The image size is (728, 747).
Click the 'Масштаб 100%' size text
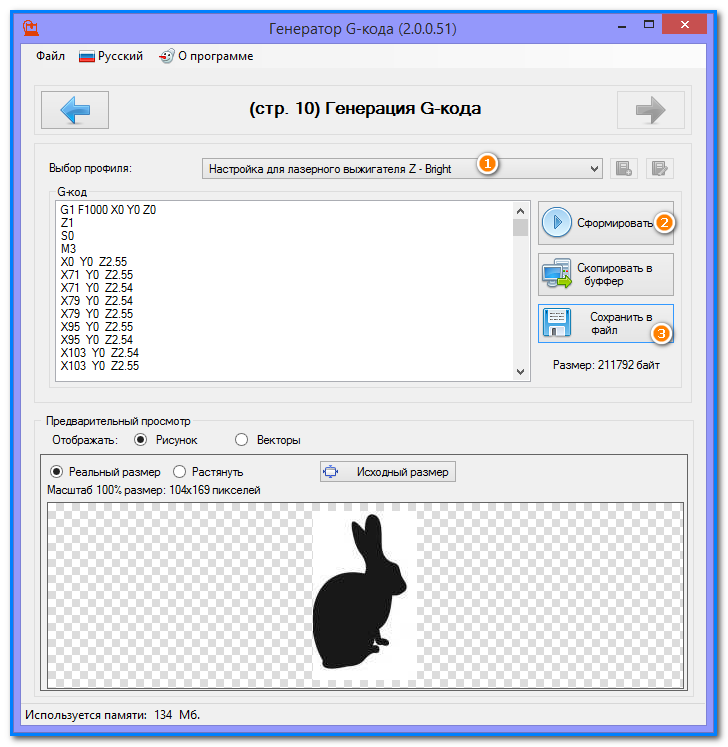point(154,490)
